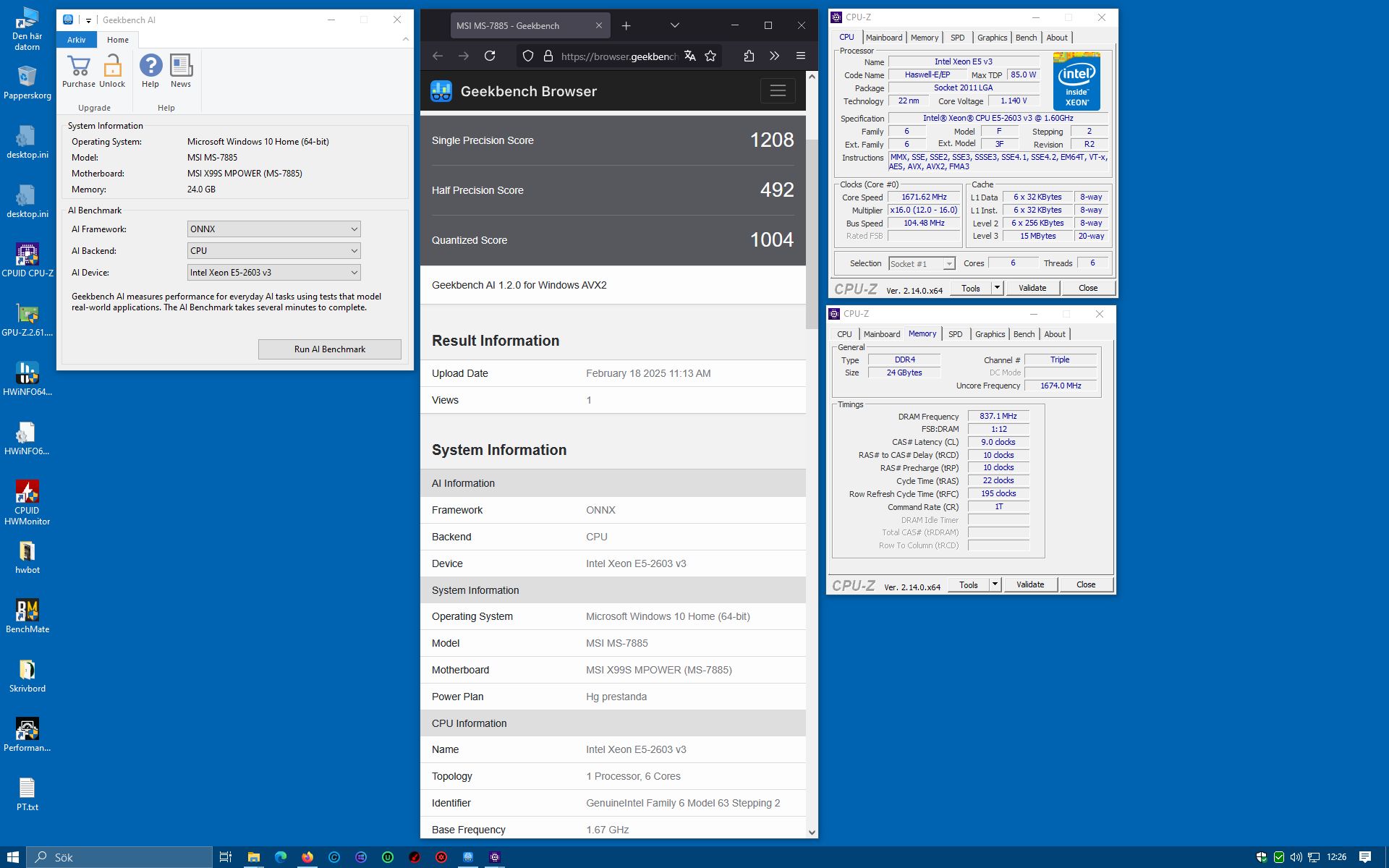Image resolution: width=1389 pixels, height=868 pixels.
Task: Open the Bench tab in CPU-Z Memory window
Action: [x=1024, y=334]
